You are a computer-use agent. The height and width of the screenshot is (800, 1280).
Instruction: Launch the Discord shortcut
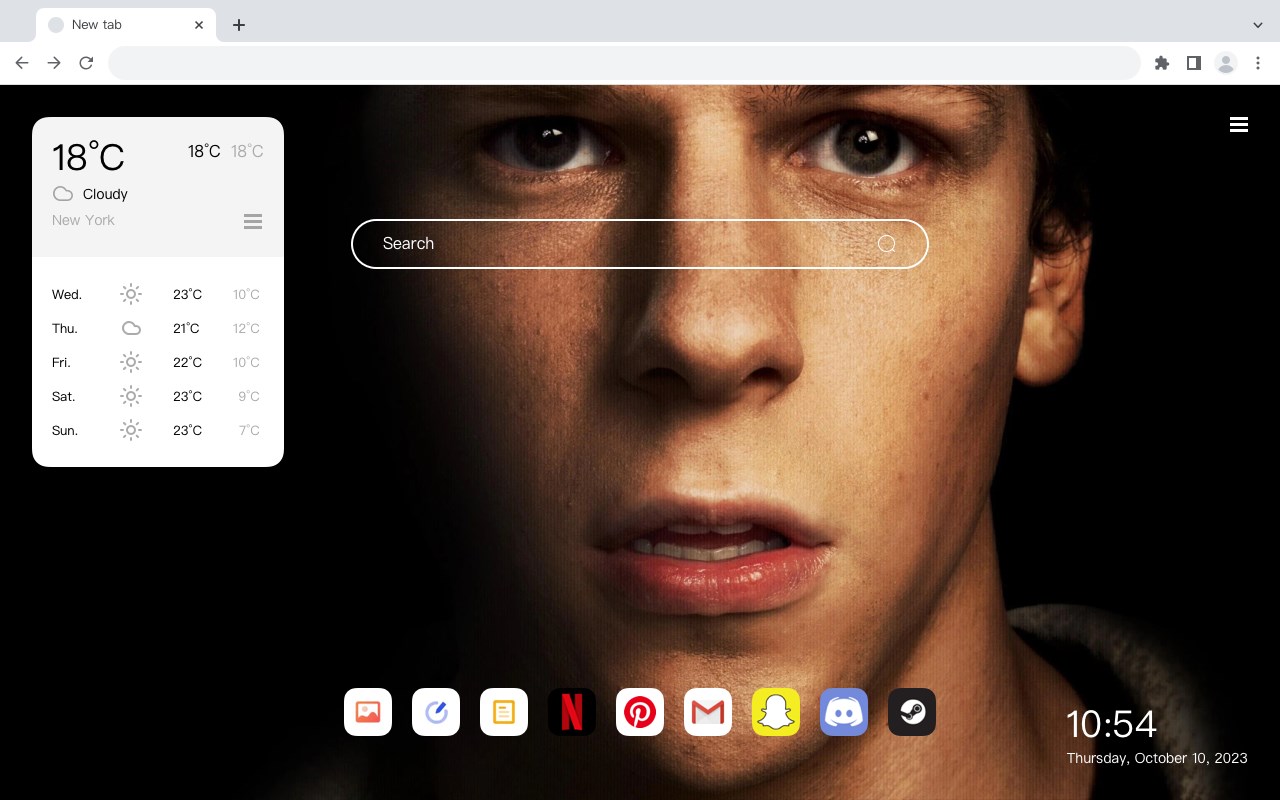[844, 712]
